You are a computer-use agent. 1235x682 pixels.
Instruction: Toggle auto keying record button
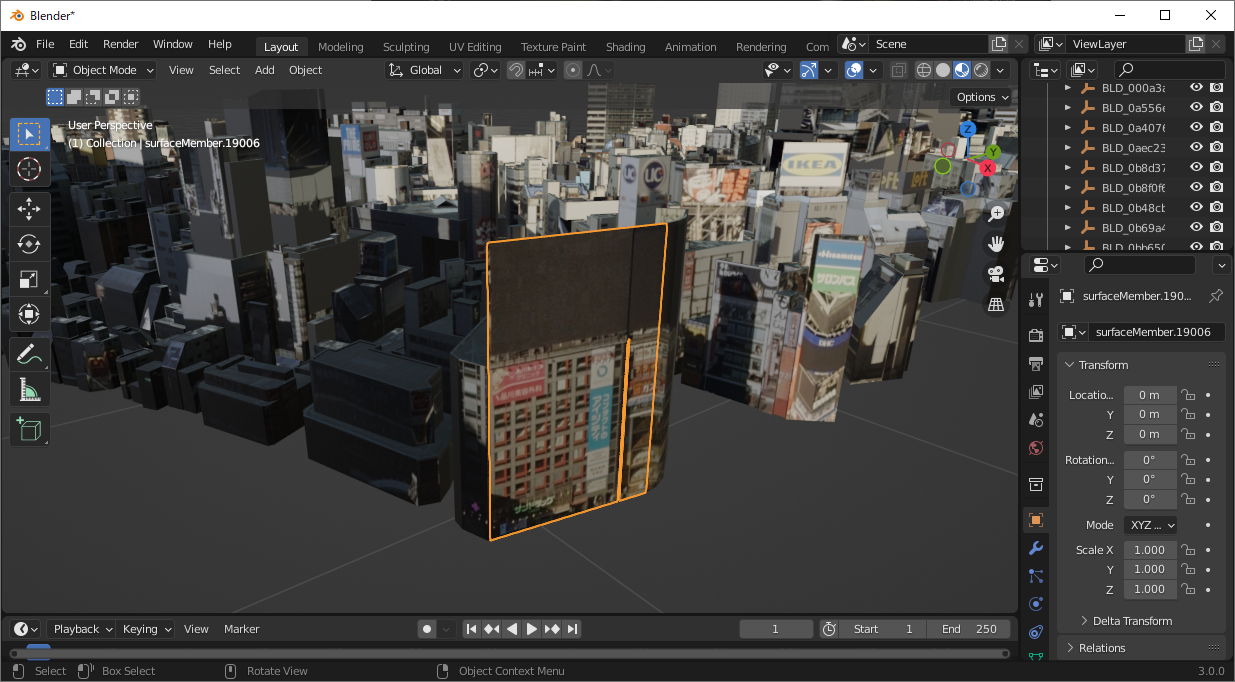tap(427, 629)
